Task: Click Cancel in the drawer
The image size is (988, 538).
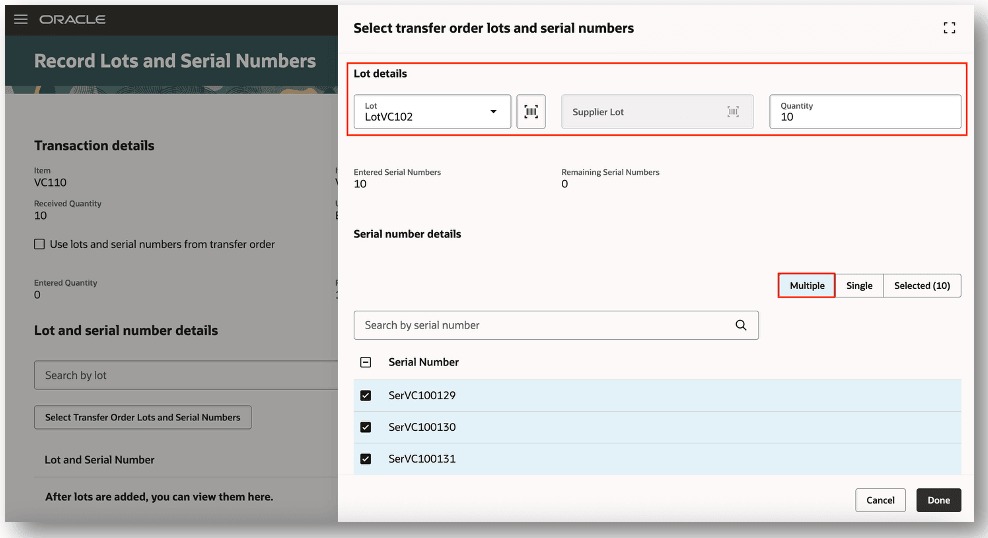Action: point(880,500)
